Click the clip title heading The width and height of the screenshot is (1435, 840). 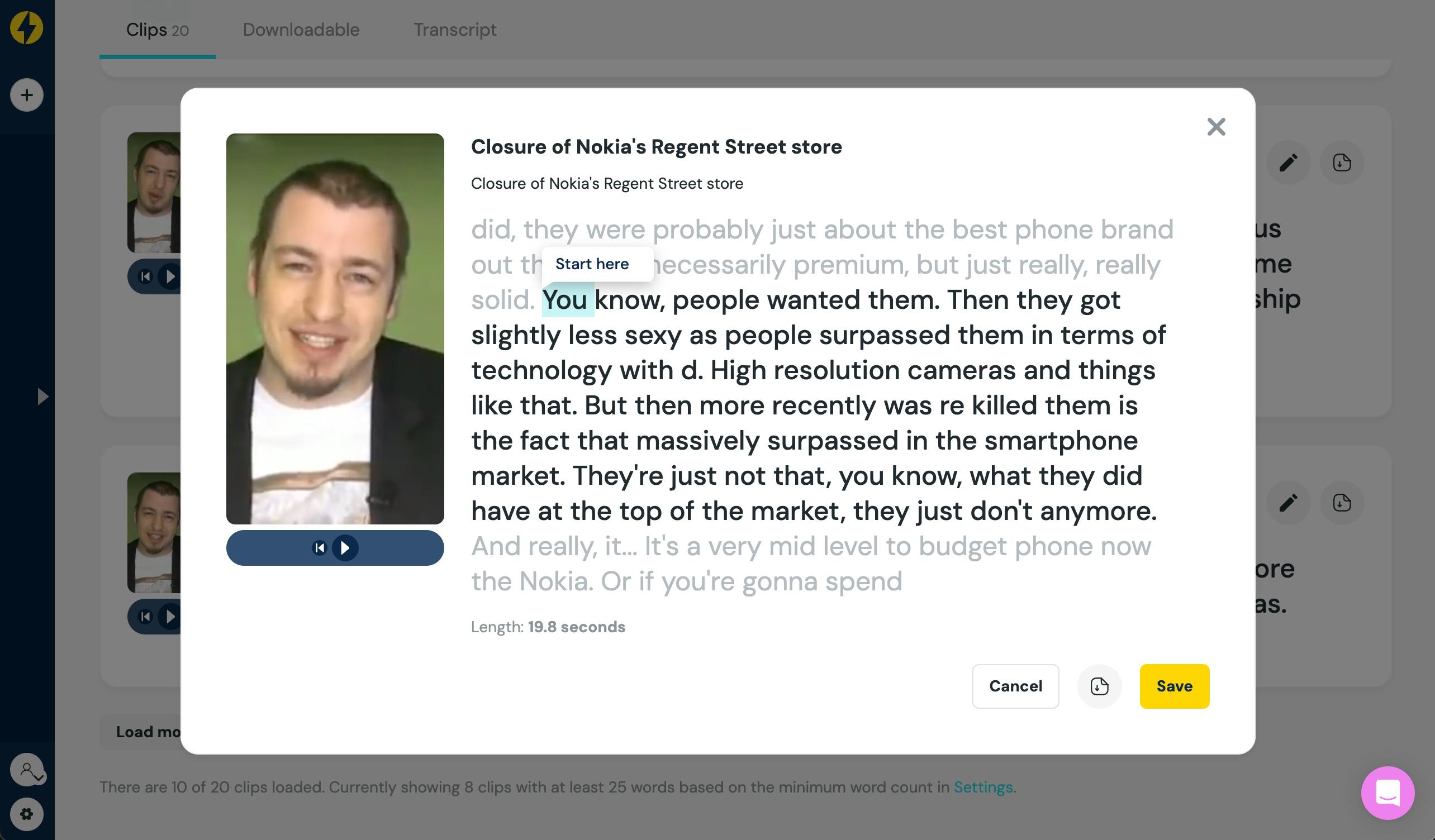[x=656, y=147]
